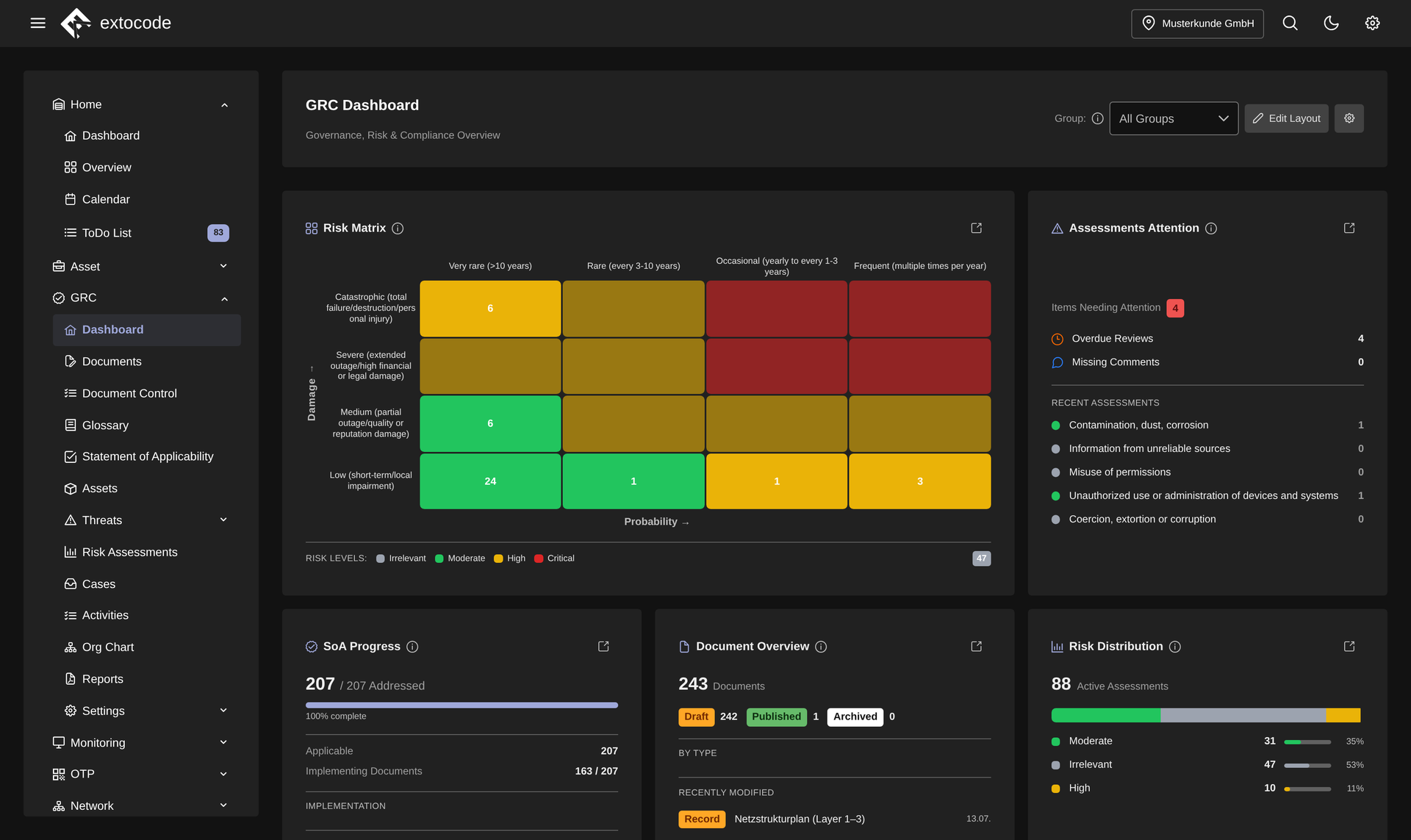The image size is (1411, 840).
Task: Click green matrix cell showing 24
Action: [490, 481]
